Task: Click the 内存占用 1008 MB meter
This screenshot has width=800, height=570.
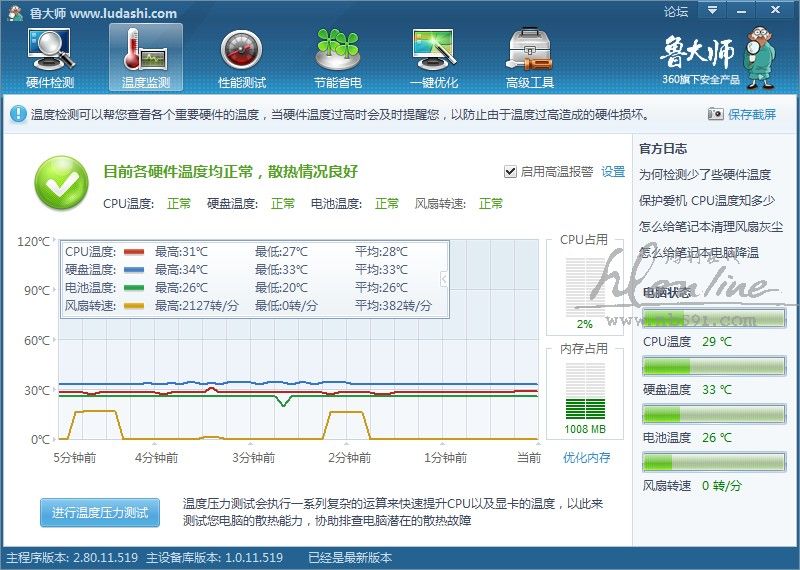Action: tap(585, 392)
